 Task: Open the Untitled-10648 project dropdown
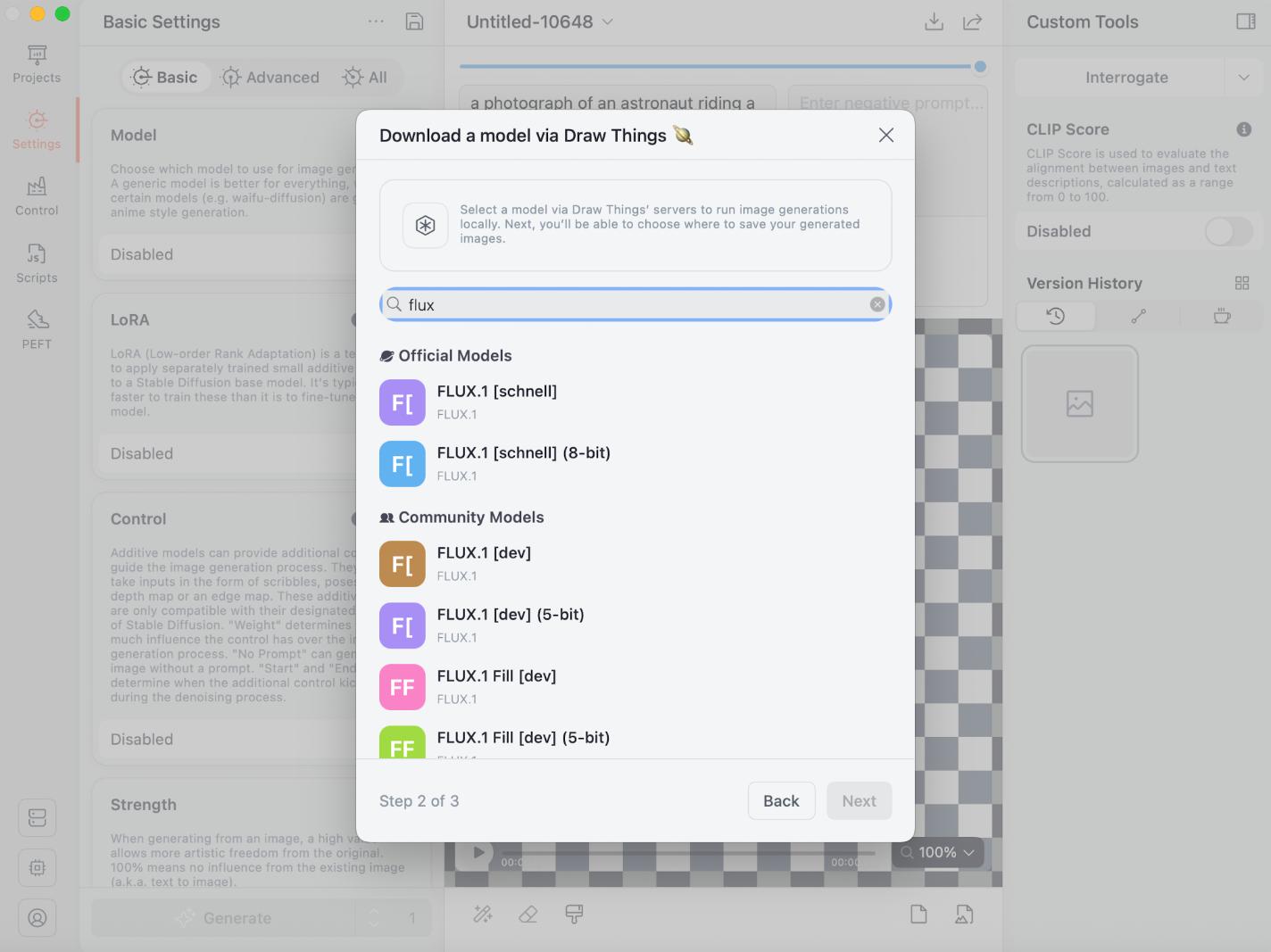click(x=540, y=21)
